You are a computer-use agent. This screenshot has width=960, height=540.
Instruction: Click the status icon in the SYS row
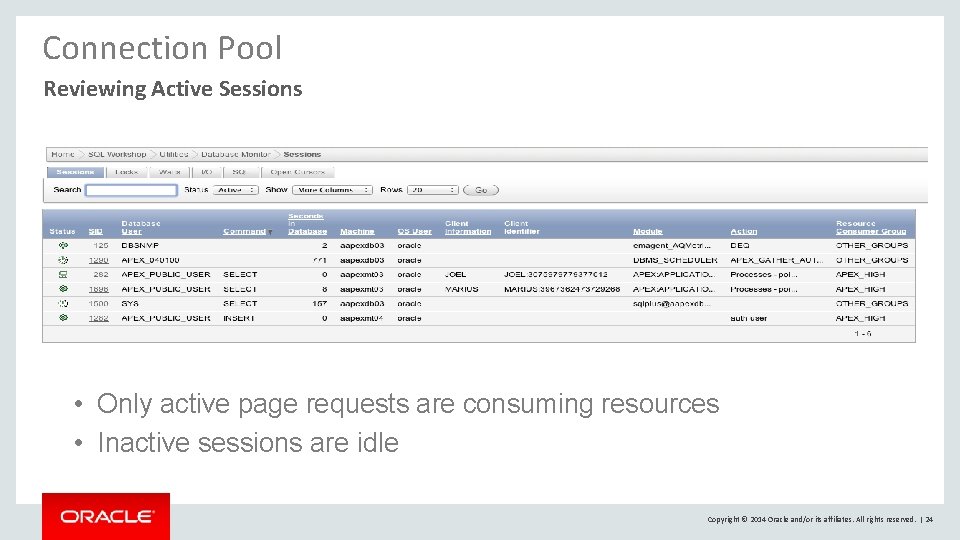pyautogui.click(x=63, y=304)
